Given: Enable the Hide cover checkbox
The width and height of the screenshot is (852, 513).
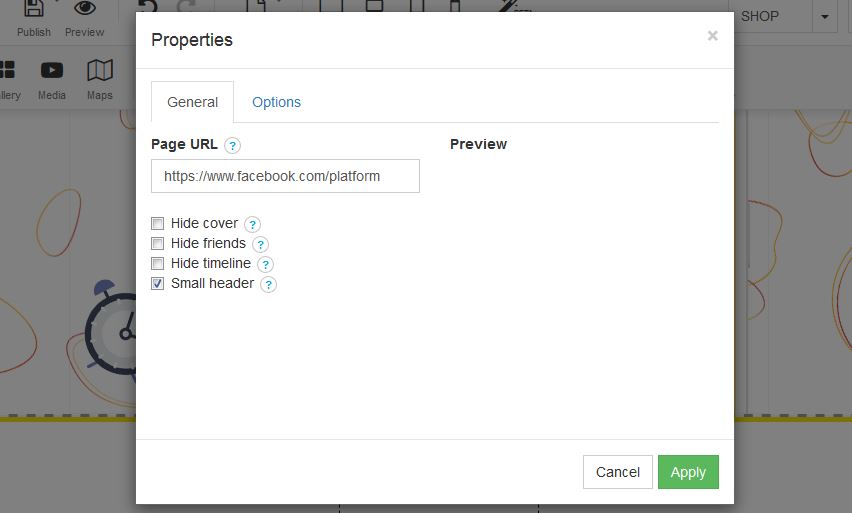Looking at the screenshot, I should coord(158,224).
